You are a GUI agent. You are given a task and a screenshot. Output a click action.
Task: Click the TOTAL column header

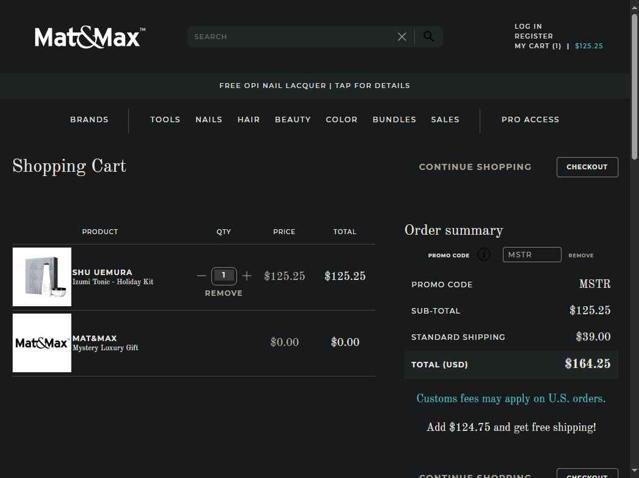[x=345, y=231]
